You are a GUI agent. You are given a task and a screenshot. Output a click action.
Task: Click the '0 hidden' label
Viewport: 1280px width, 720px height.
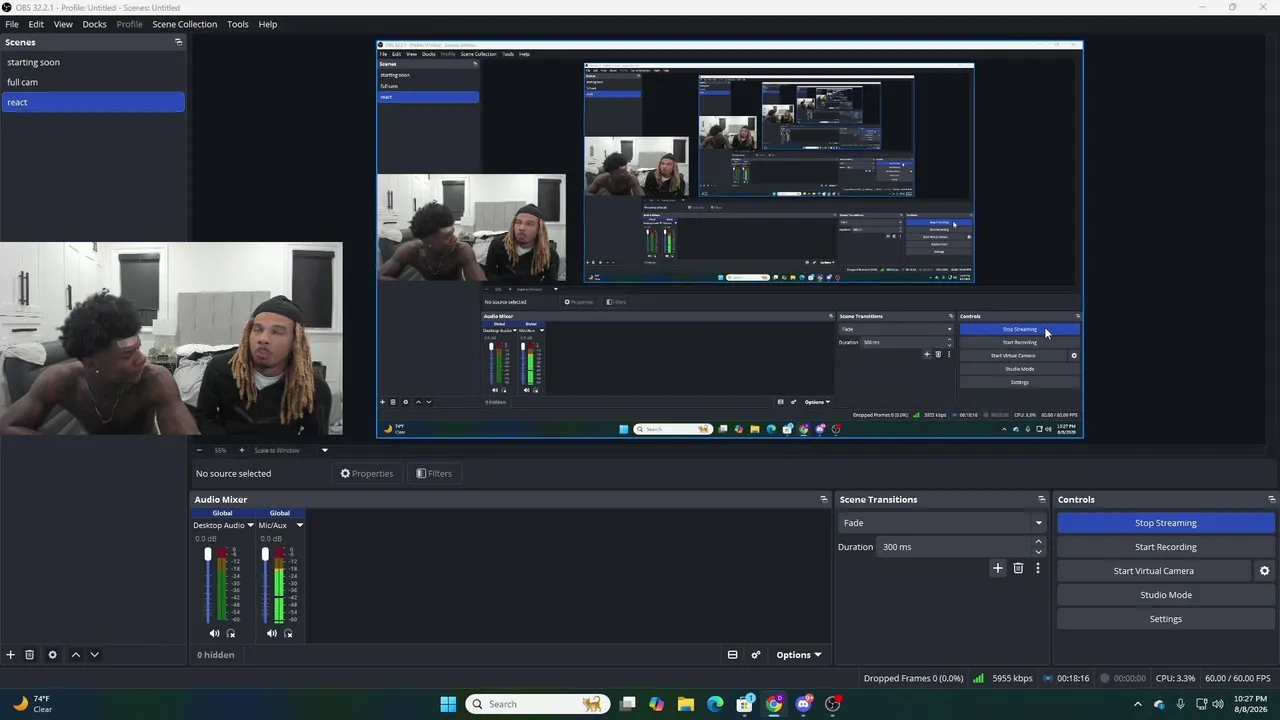[216, 655]
